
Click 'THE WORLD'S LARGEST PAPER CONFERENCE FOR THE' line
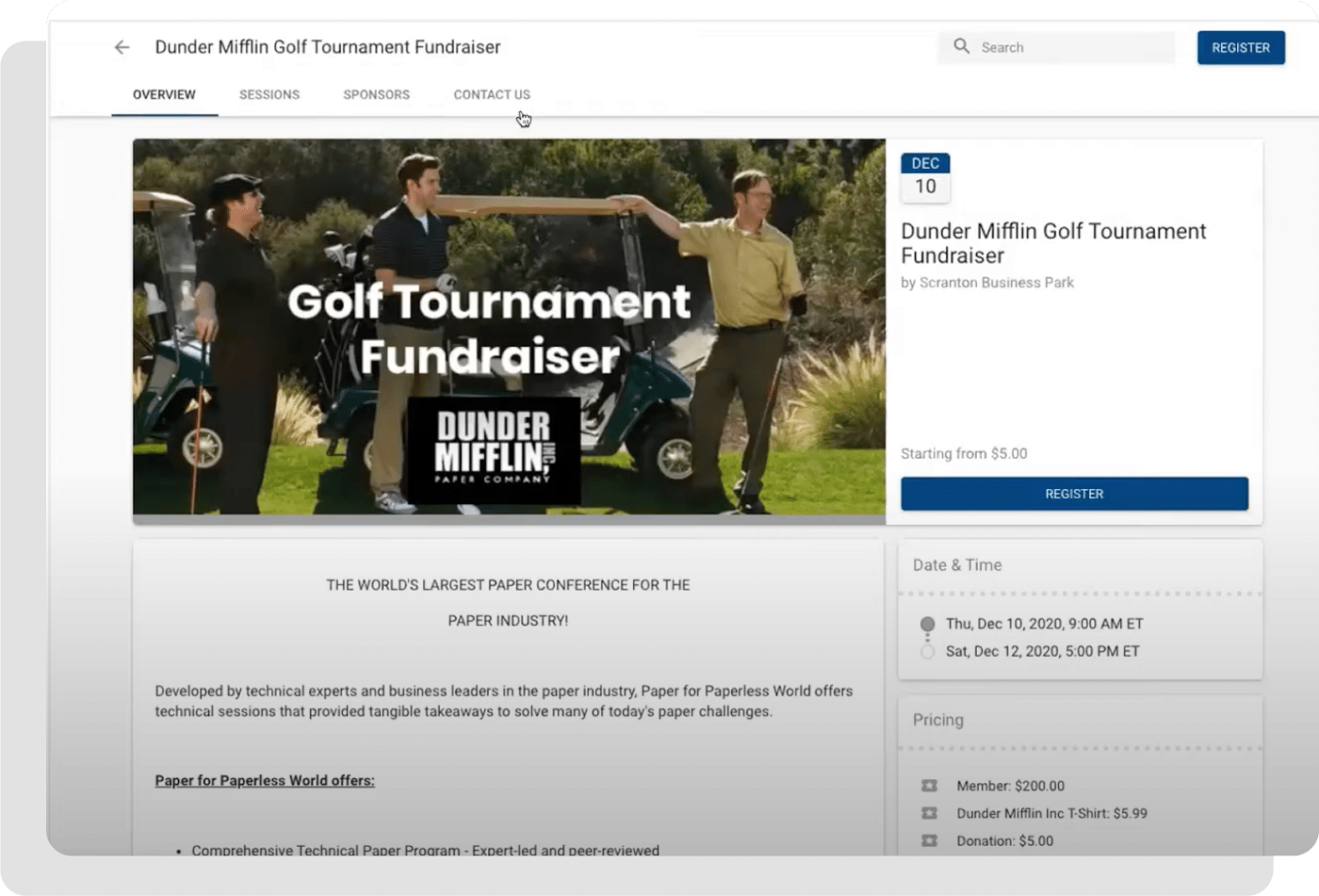pos(508,585)
